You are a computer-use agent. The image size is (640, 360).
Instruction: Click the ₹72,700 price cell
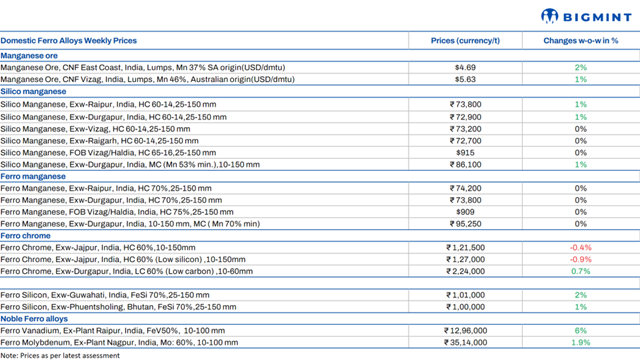465,141
